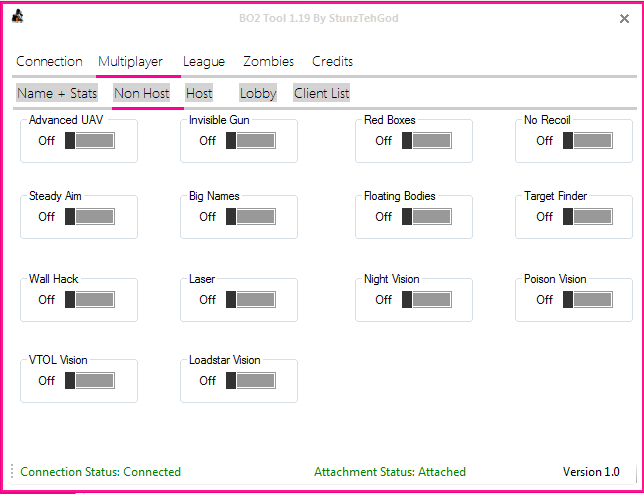
Task: View the Credits tab
Action: [x=332, y=62]
